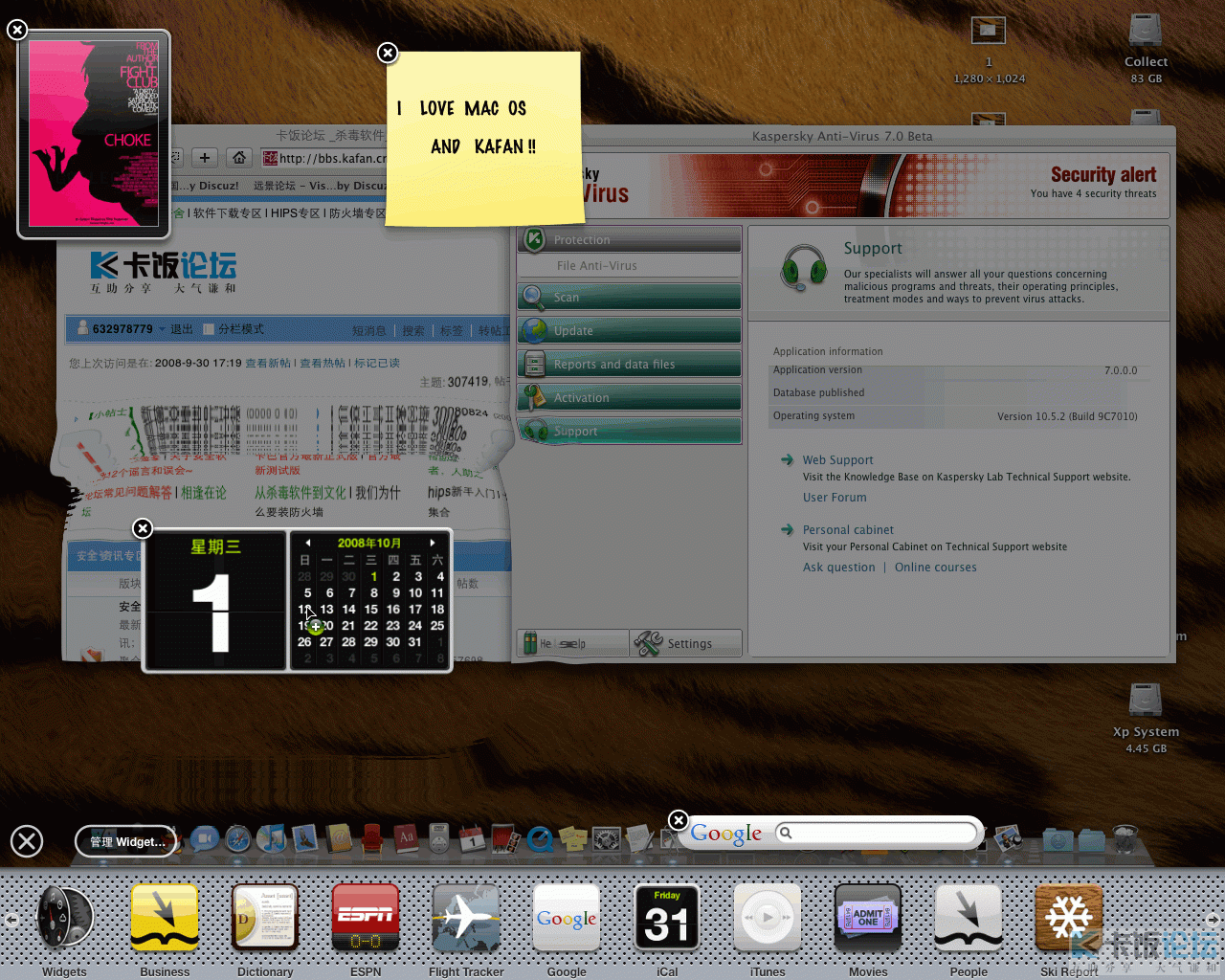Open the Scan section in Kaspersky

tap(630, 297)
